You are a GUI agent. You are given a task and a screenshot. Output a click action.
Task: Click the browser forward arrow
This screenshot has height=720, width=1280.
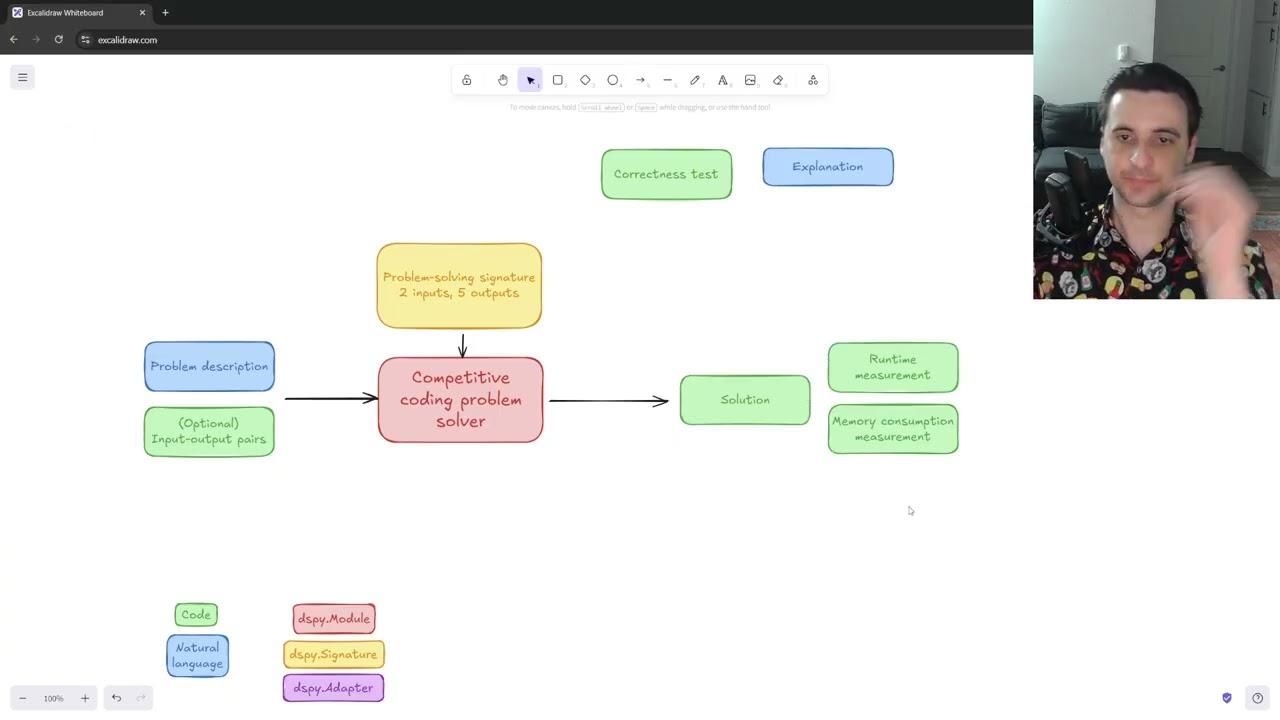pos(36,40)
